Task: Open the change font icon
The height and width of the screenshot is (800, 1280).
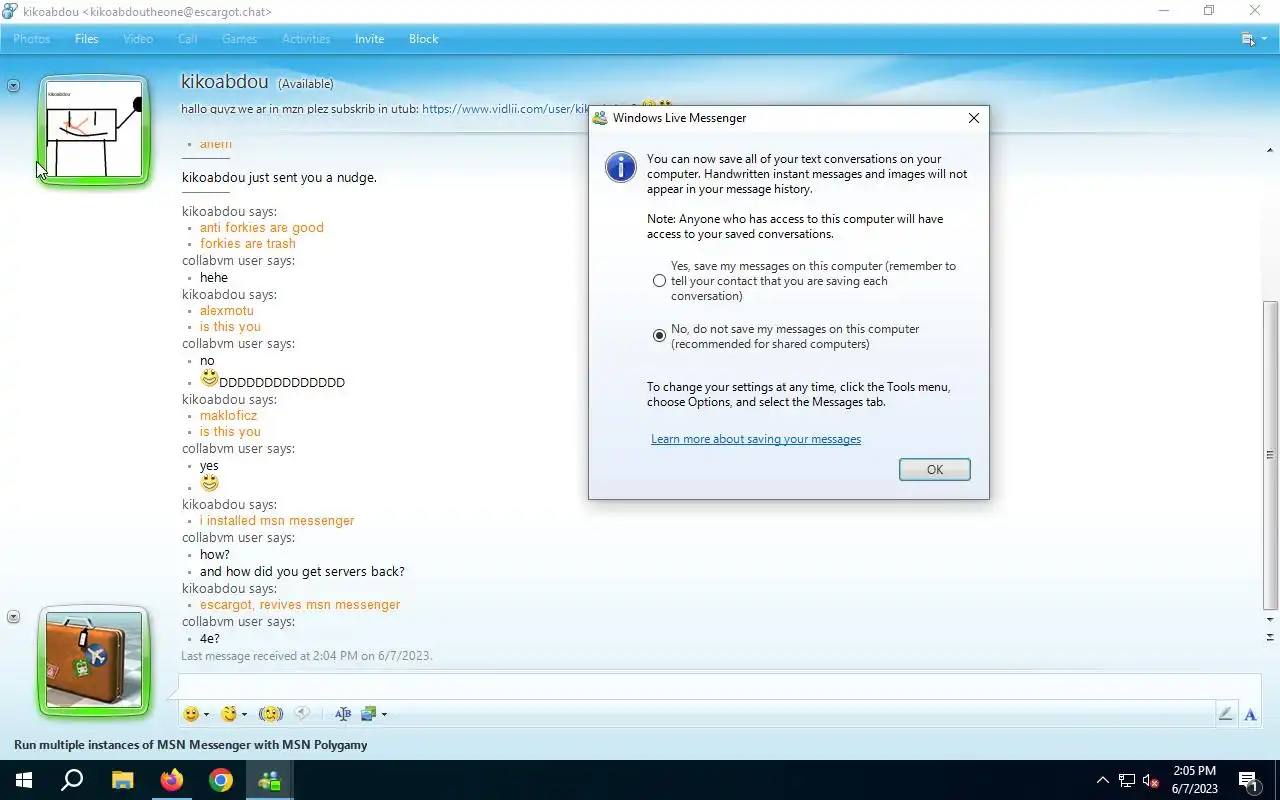Action: (343, 714)
